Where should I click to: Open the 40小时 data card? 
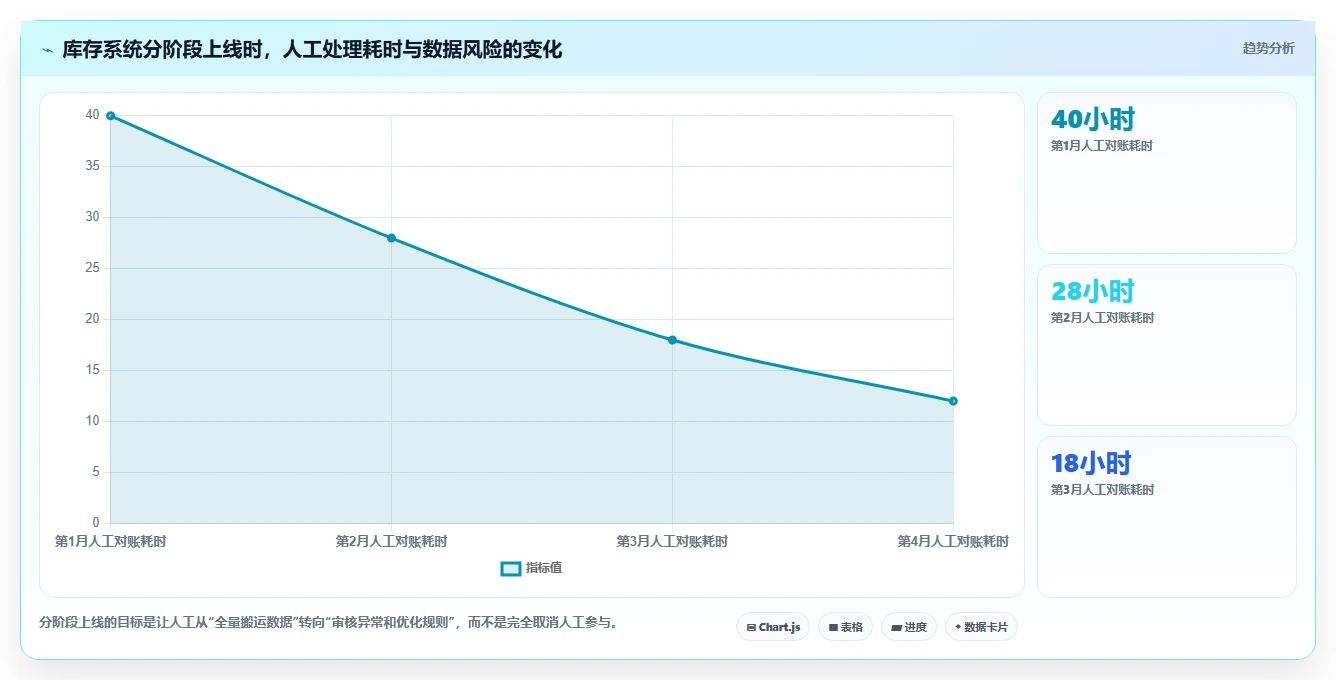[1167, 173]
